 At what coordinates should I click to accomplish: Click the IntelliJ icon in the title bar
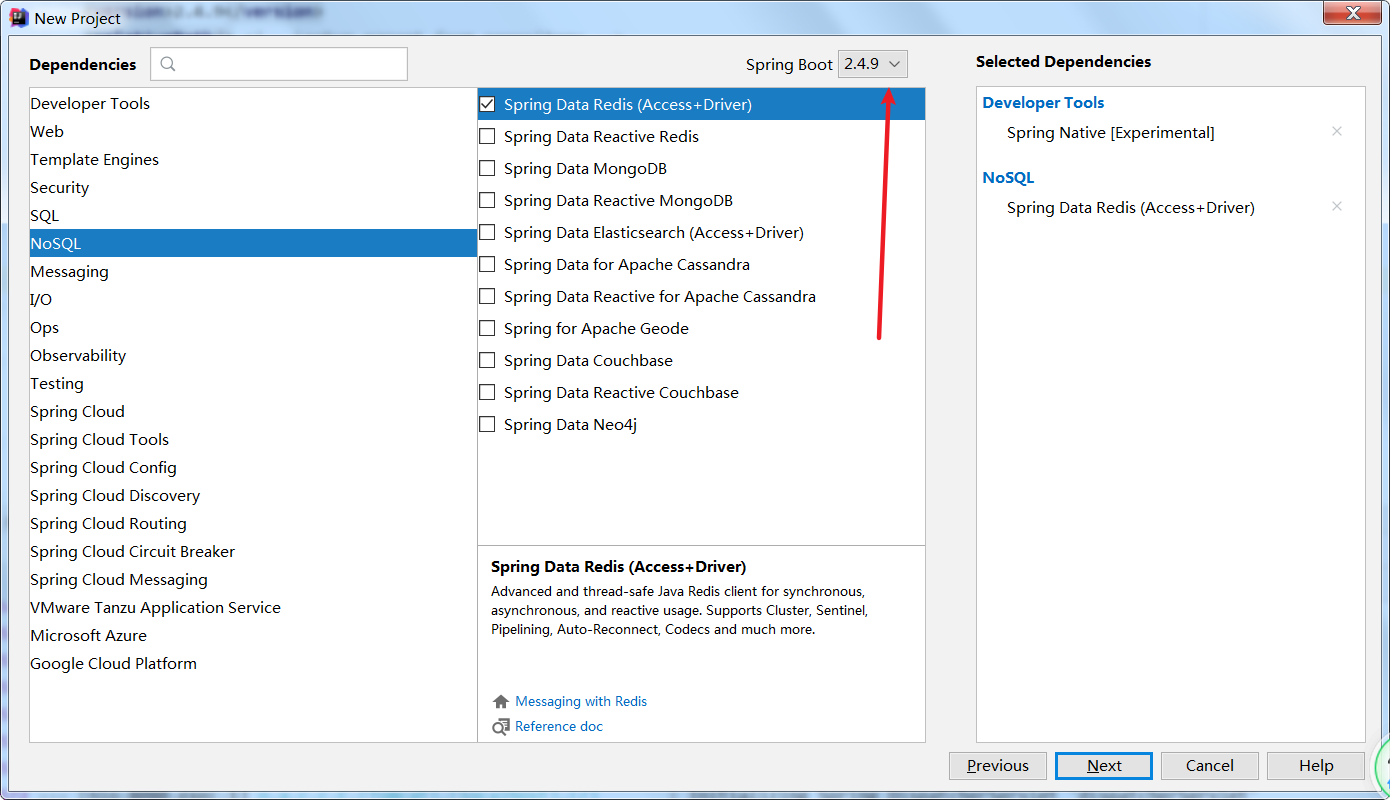(18, 18)
